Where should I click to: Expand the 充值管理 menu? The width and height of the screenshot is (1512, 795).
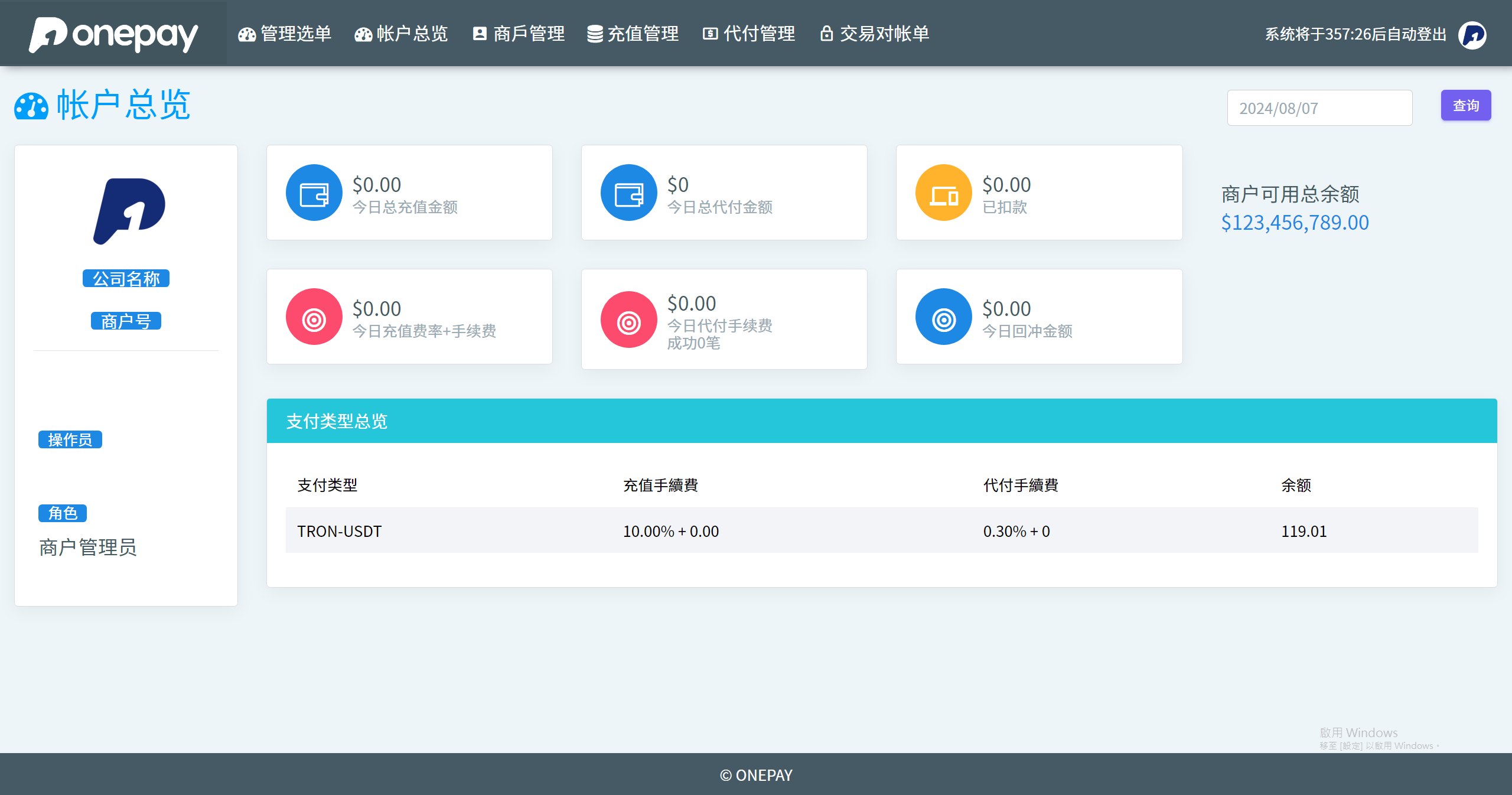point(633,34)
